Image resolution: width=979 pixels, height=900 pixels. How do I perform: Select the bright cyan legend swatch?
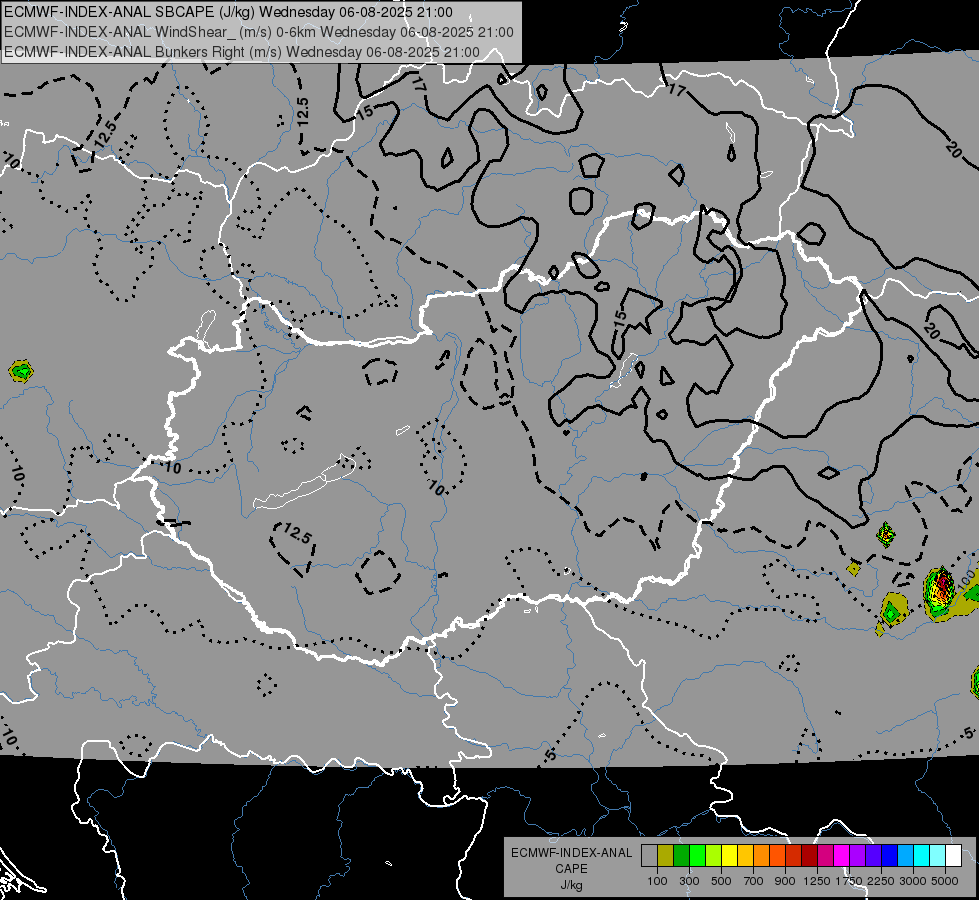[922, 855]
